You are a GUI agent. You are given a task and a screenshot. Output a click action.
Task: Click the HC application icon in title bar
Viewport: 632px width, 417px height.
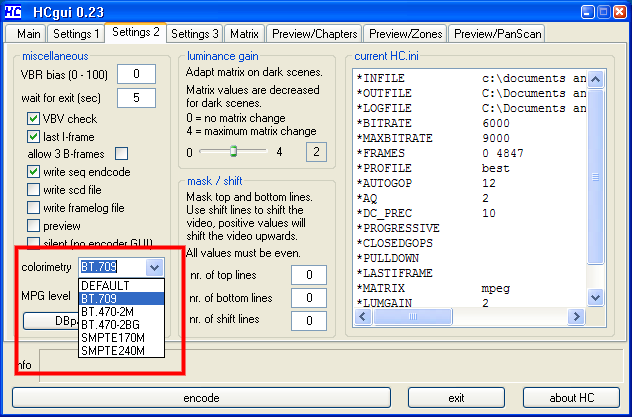12,12
